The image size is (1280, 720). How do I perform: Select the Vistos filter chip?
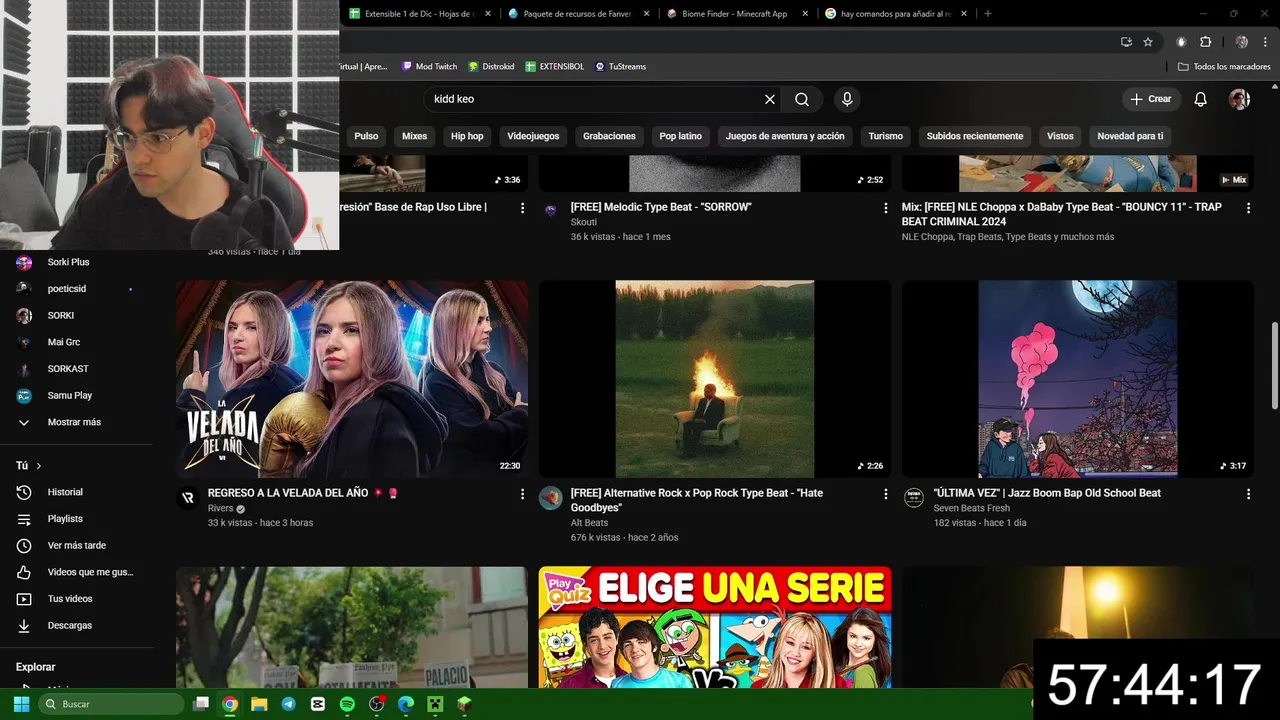coord(1060,136)
